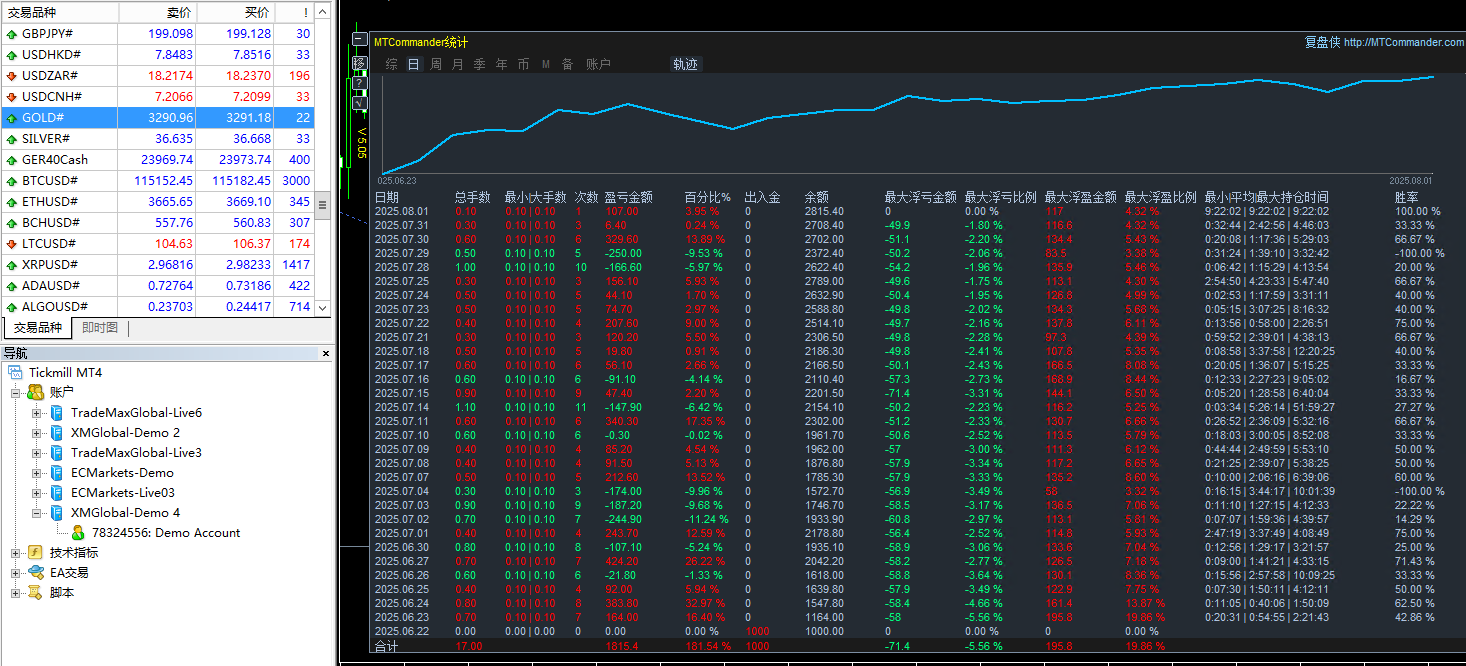Viewport: 1466px width, 666px height.
Task: Click the √ checkmark button on panel
Action: 360,102
